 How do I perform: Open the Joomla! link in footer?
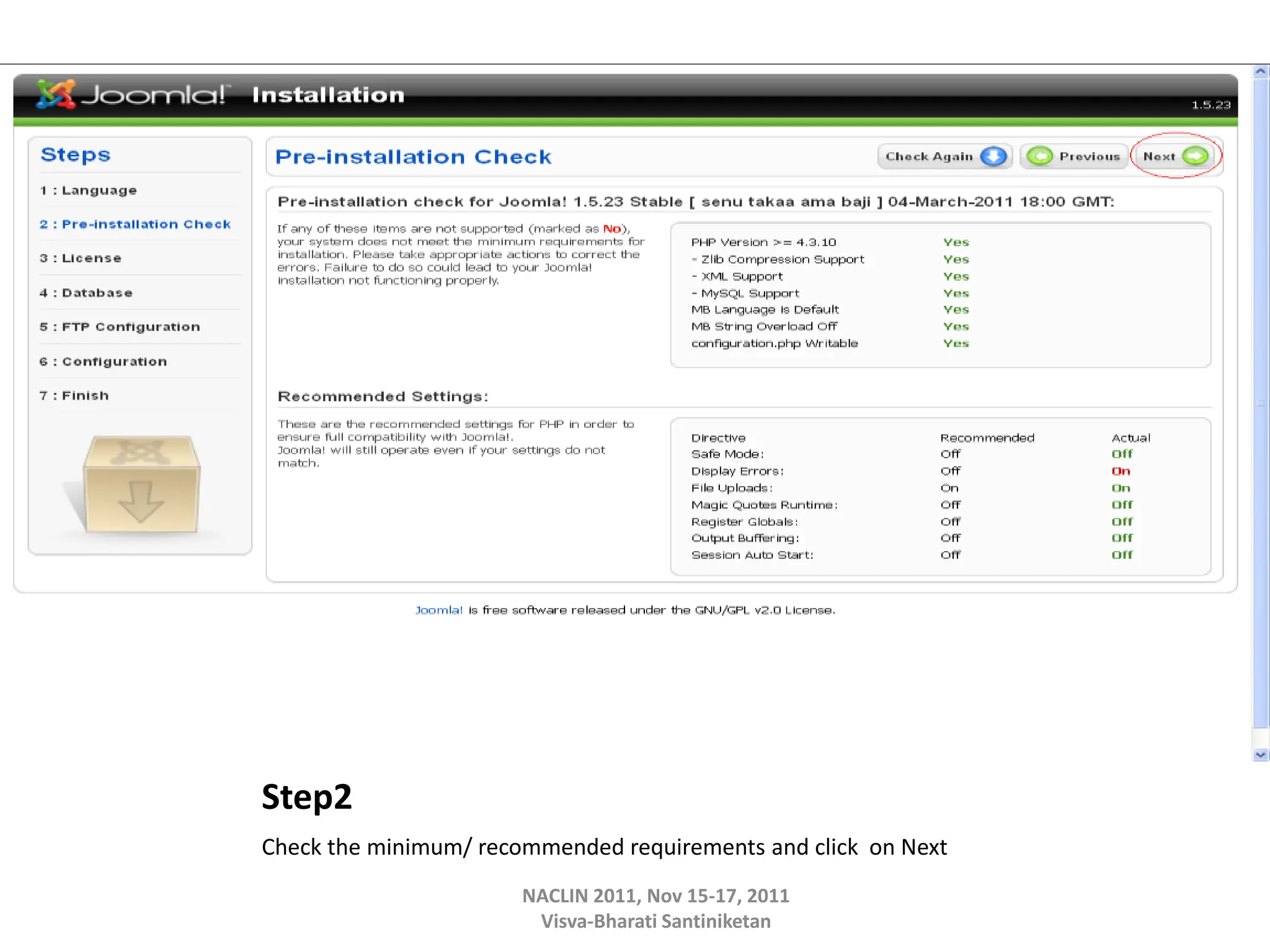(x=439, y=610)
